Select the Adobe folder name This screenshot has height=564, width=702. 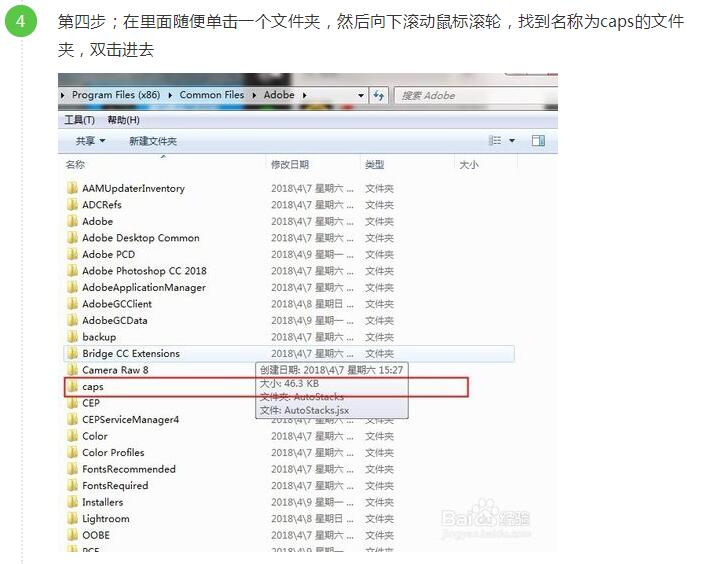(x=98, y=222)
